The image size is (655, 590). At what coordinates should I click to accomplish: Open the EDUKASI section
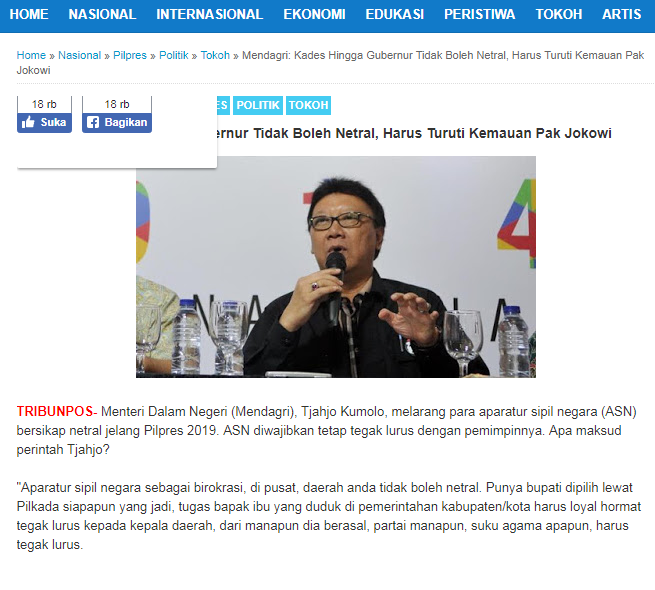395,14
